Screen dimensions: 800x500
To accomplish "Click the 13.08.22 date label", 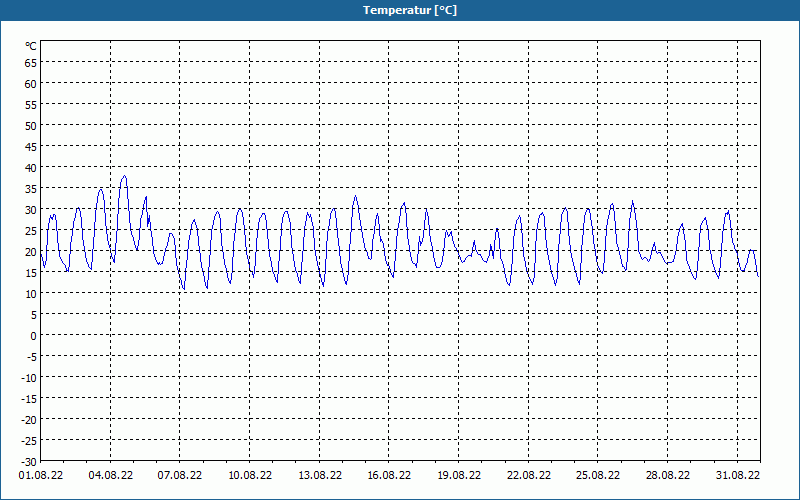I will point(320,475).
